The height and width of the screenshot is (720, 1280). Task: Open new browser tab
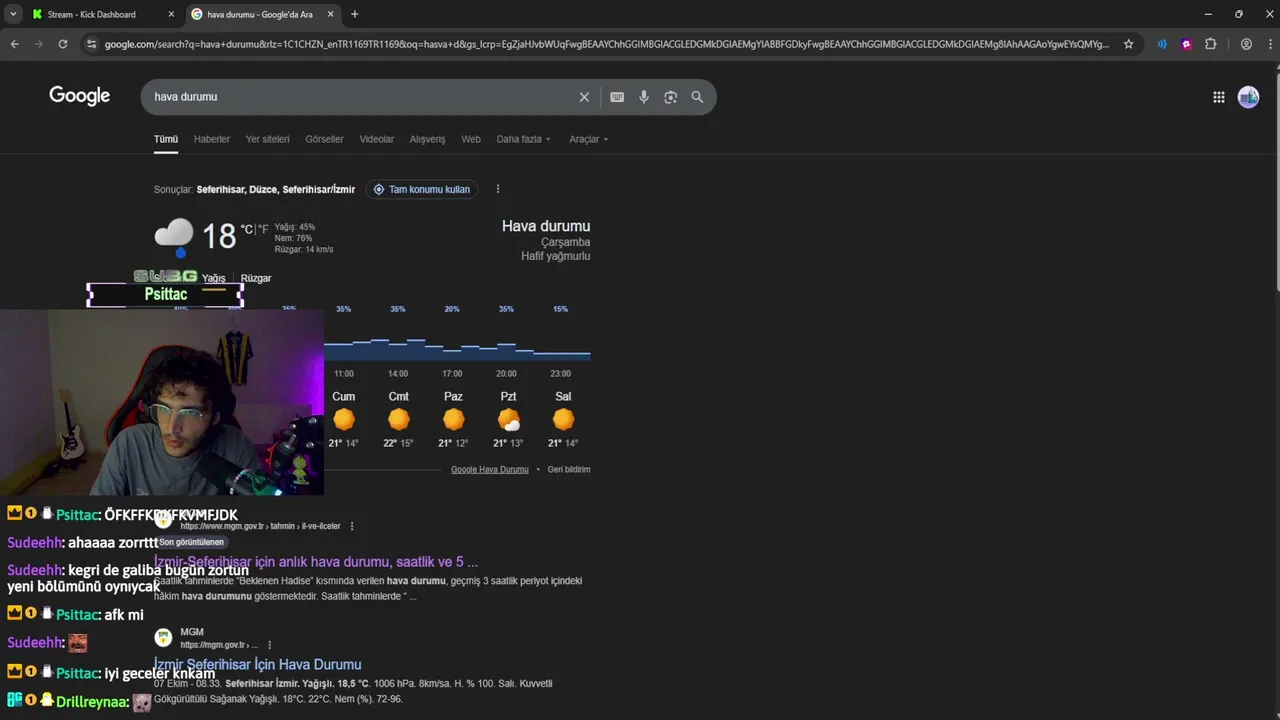point(354,14)
